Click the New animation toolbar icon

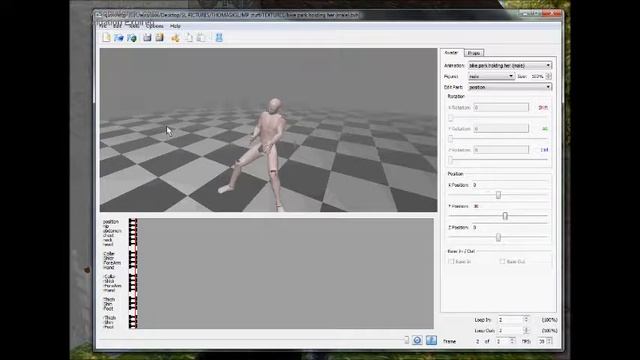pos(107,38)
